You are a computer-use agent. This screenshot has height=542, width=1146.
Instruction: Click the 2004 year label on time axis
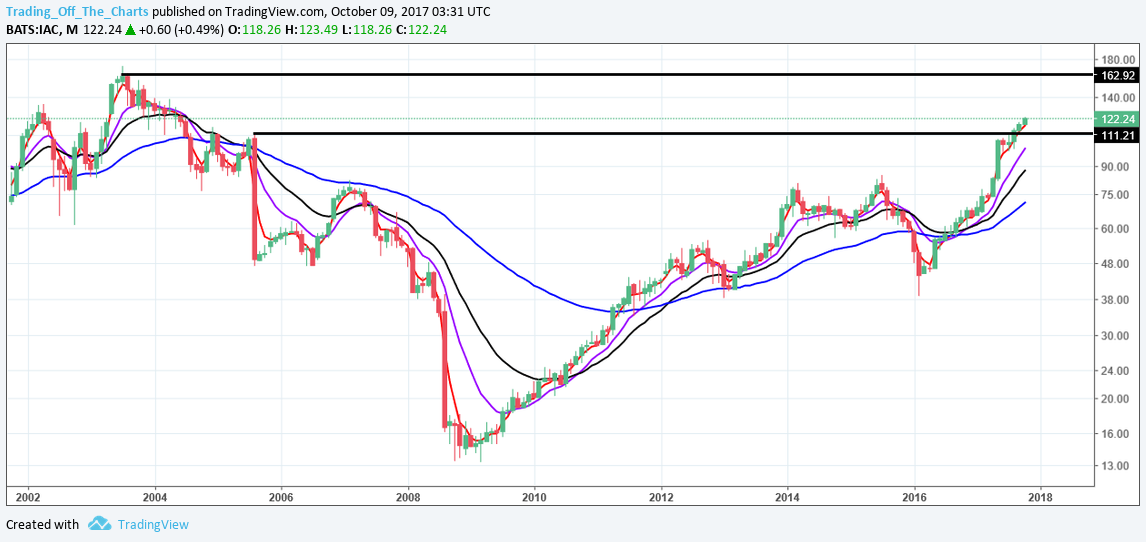[x=155, y=497]
